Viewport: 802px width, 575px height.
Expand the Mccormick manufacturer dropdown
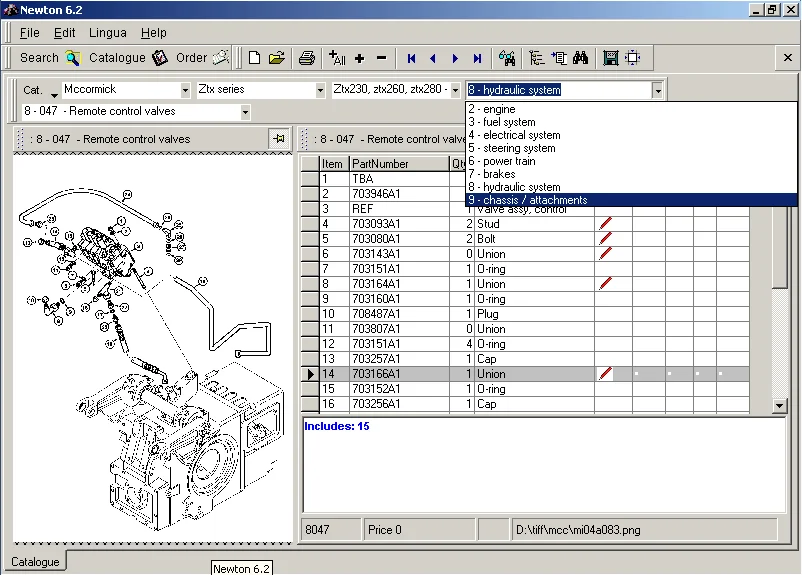click(x=186, y=90)
